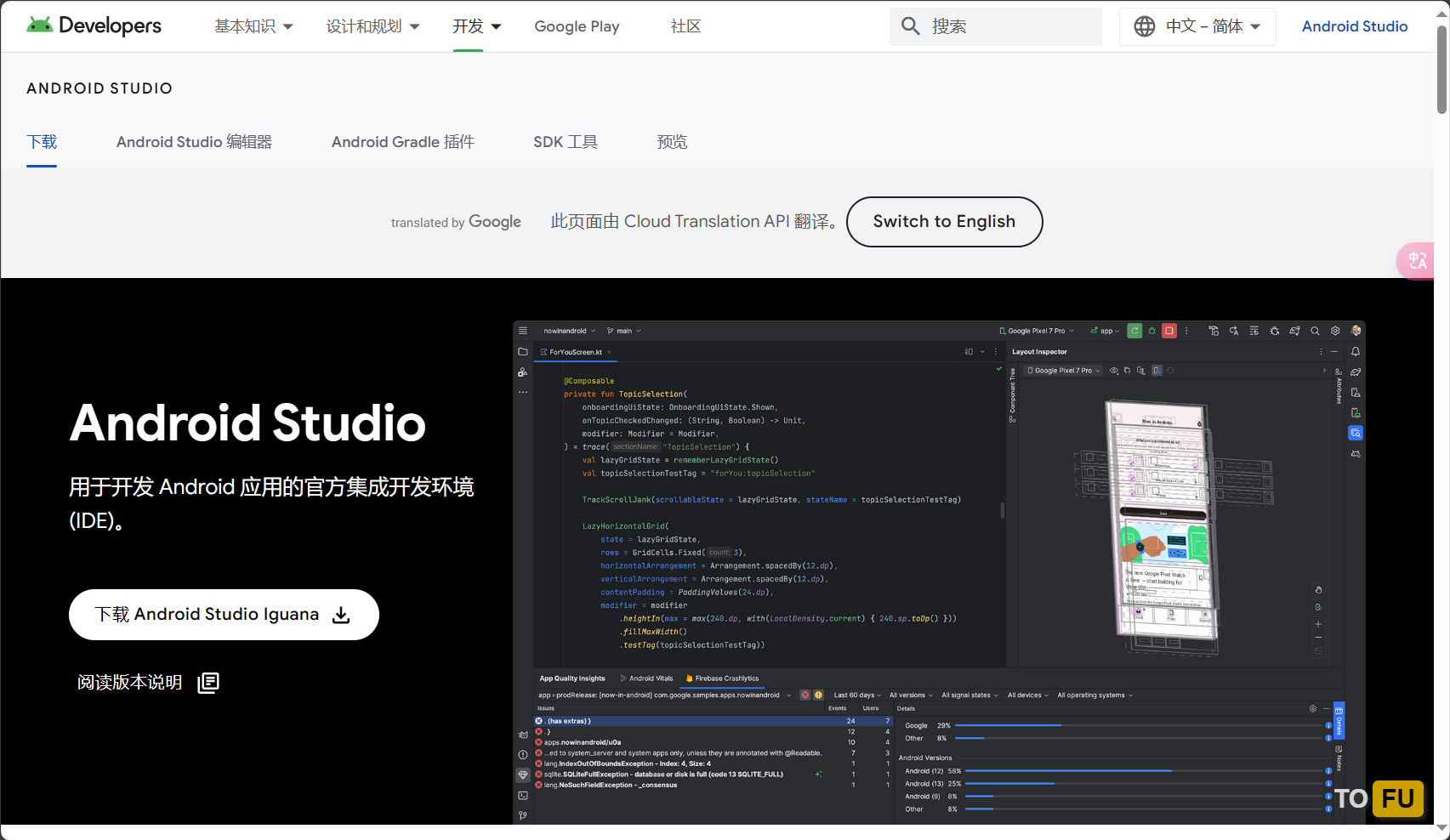Click the search magnifier icon in header

(x=910, y=26)
